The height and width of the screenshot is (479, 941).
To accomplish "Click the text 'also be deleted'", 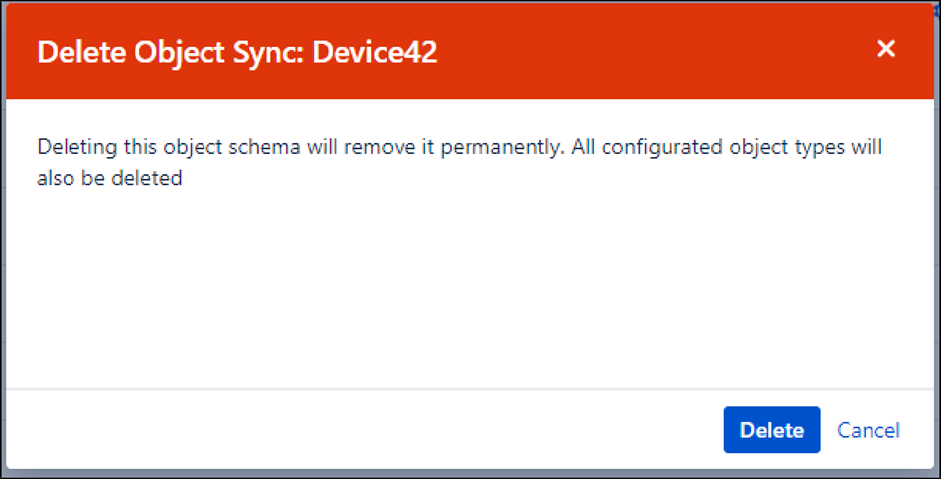I will [110, 179].
